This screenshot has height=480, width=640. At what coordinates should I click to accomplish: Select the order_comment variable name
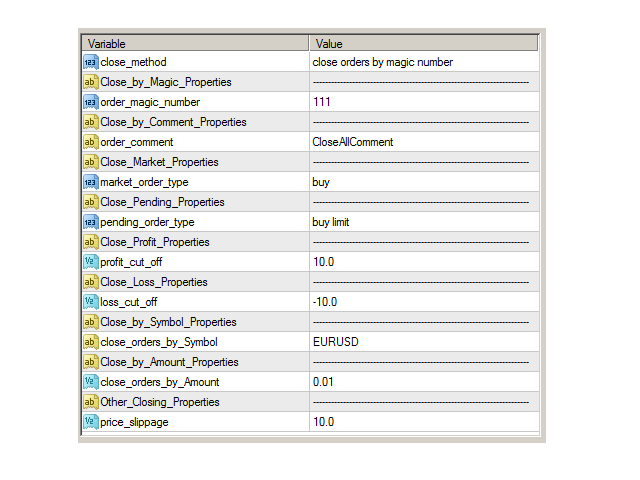coord(137,142)
